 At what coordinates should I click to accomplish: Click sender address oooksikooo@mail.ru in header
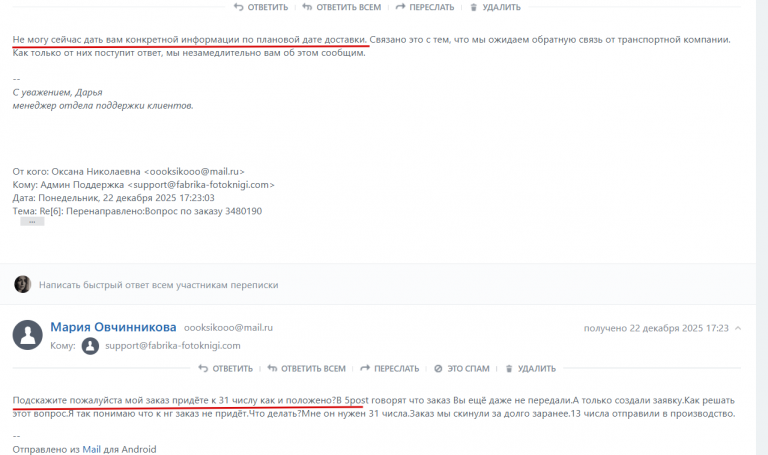pos(228,328)
